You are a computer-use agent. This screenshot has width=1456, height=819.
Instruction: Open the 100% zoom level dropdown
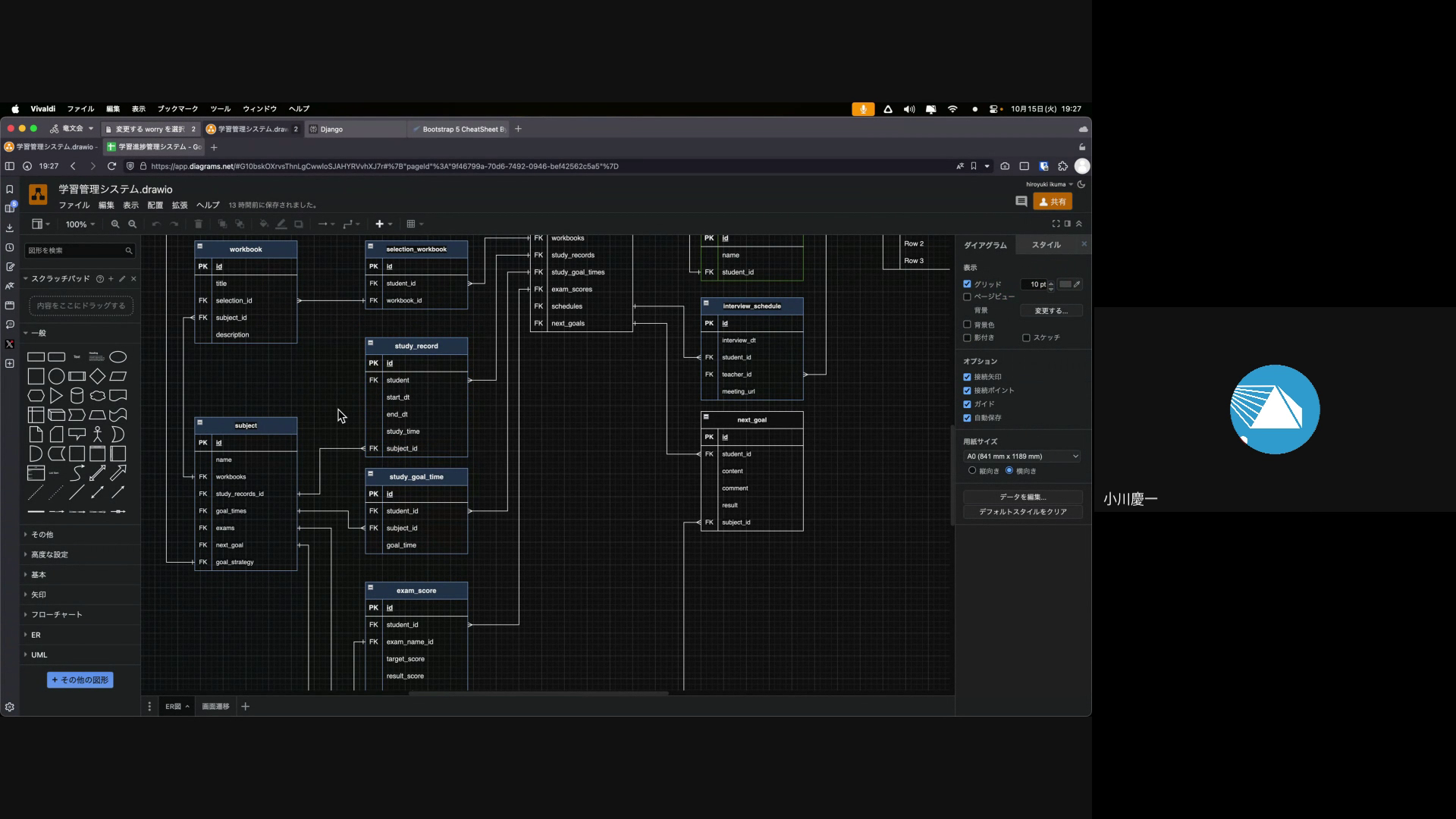(80, 224)
